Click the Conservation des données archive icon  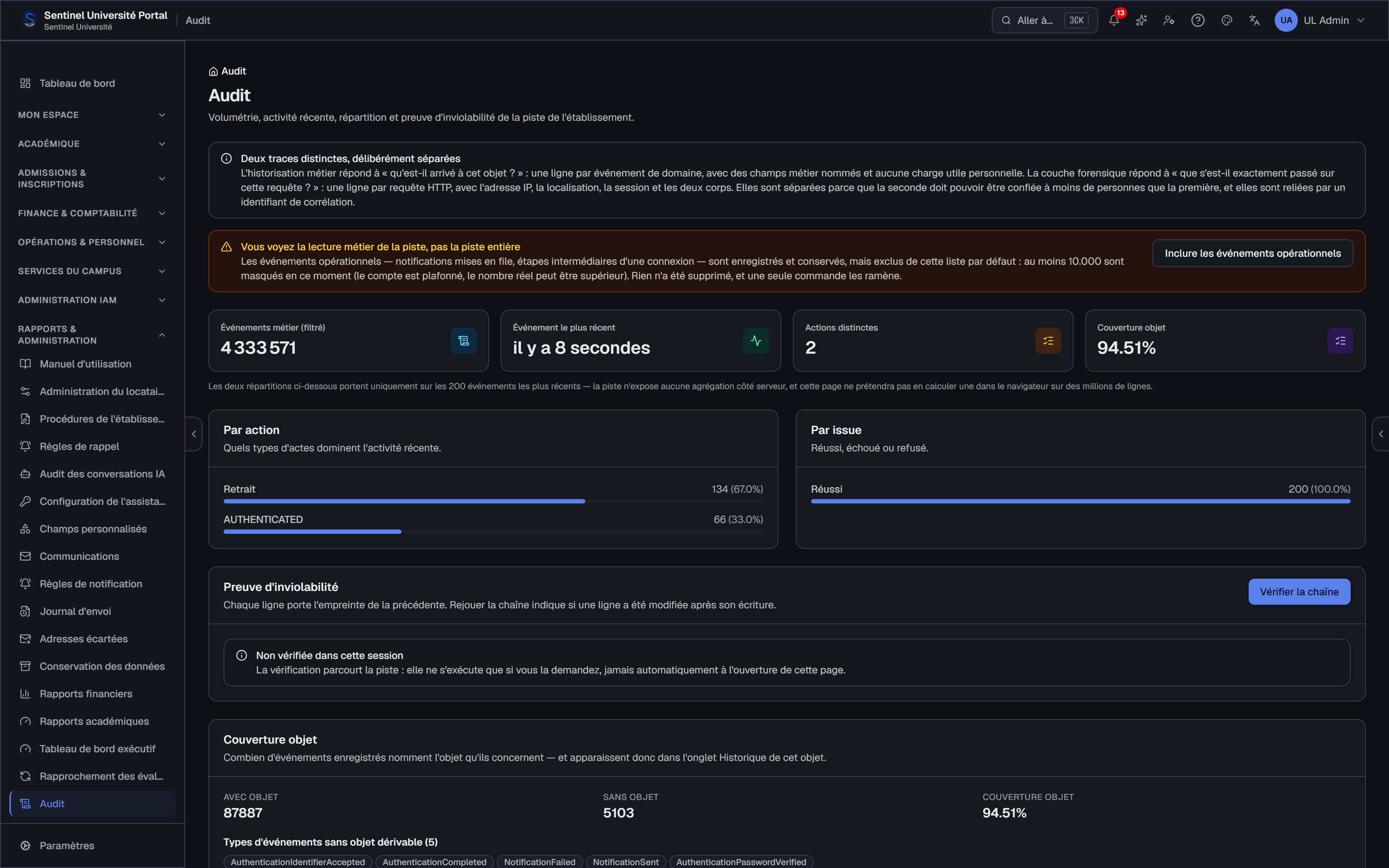tap(25, 667)
